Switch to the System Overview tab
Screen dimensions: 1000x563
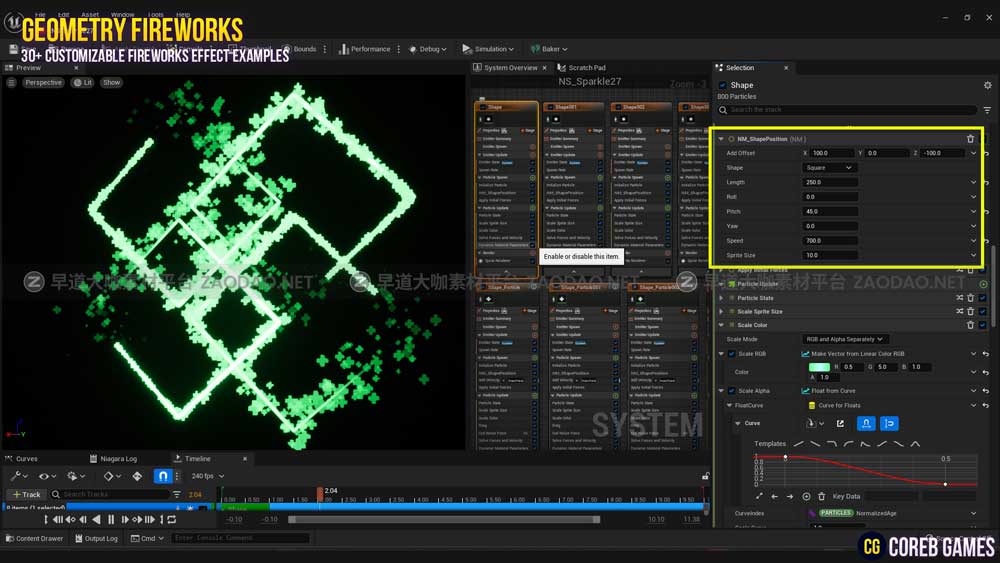pos(510,68)
